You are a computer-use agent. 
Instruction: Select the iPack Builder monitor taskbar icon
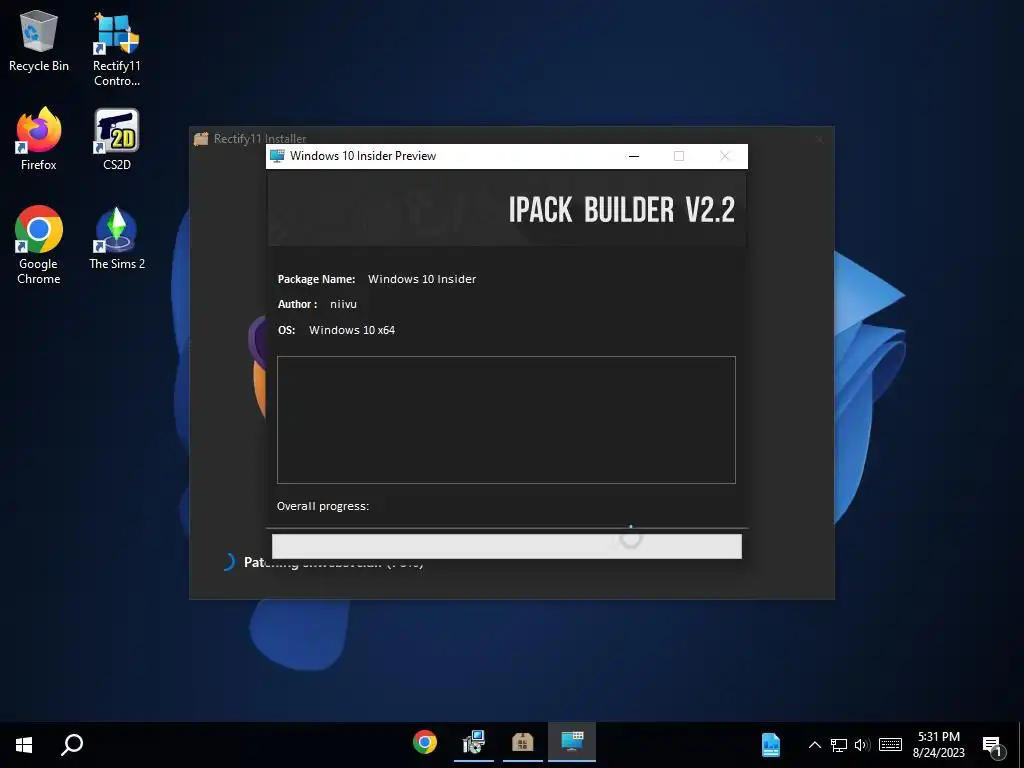pyautogui.click(x=572, y=743)
